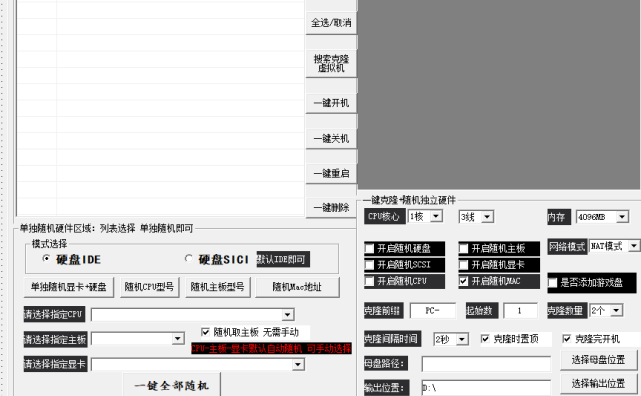Open the 3线 threads dropdown
641x396 pixels.
click(487, 217)
